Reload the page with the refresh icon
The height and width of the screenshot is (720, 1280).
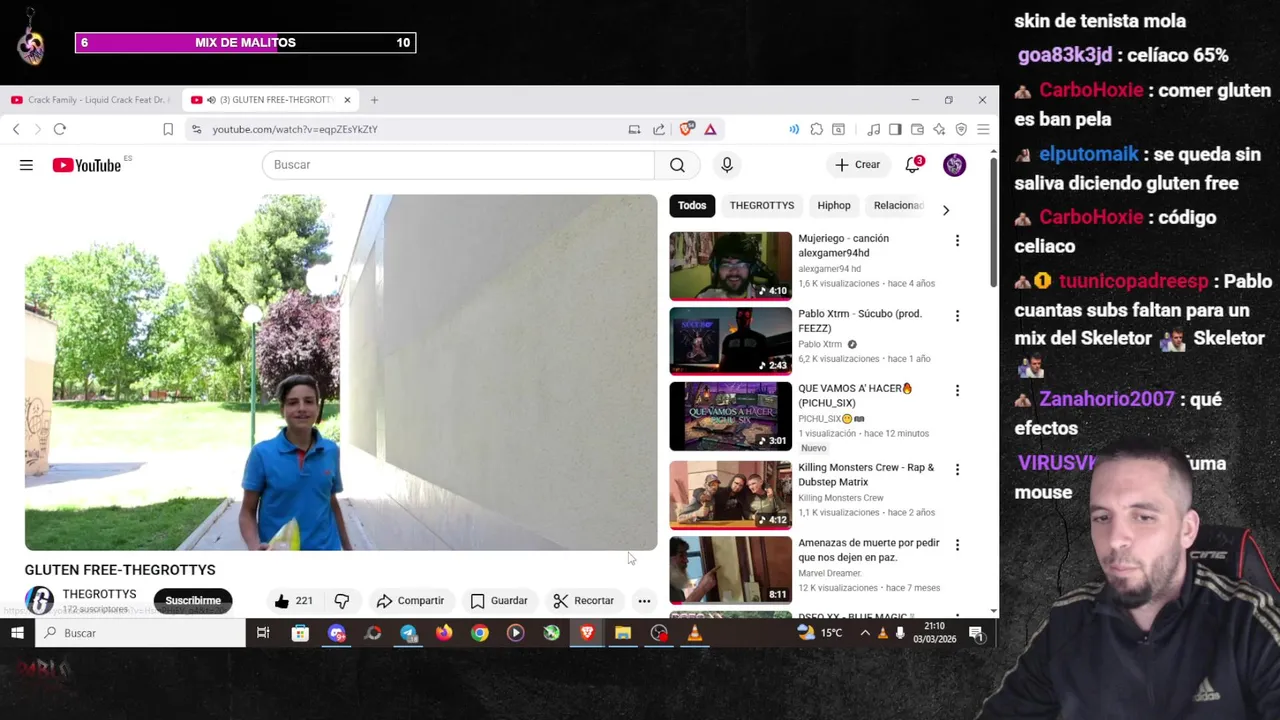pyautogui.click(x=60, y=129)
